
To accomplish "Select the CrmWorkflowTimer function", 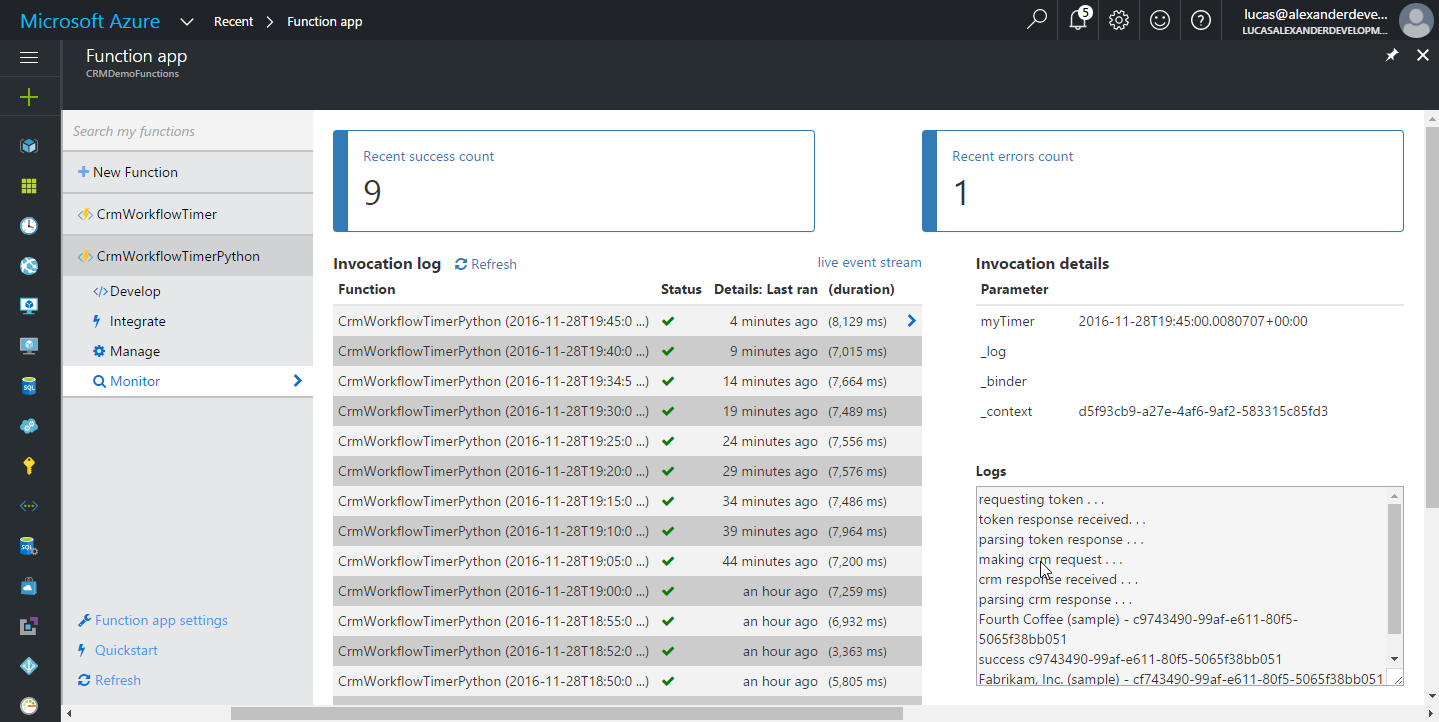I will [188, 214].
